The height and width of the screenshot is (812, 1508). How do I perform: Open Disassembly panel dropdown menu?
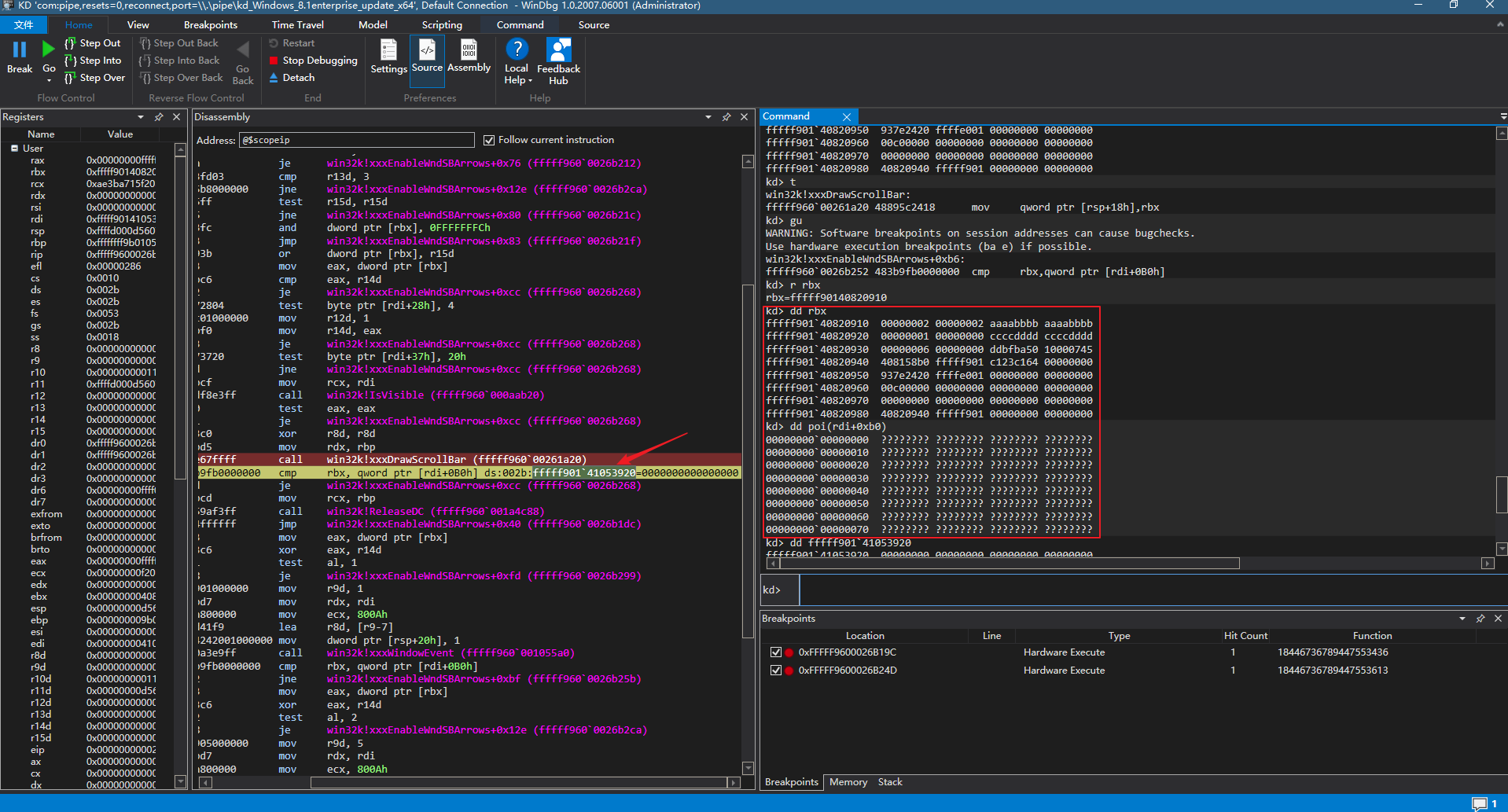[708, 117]
